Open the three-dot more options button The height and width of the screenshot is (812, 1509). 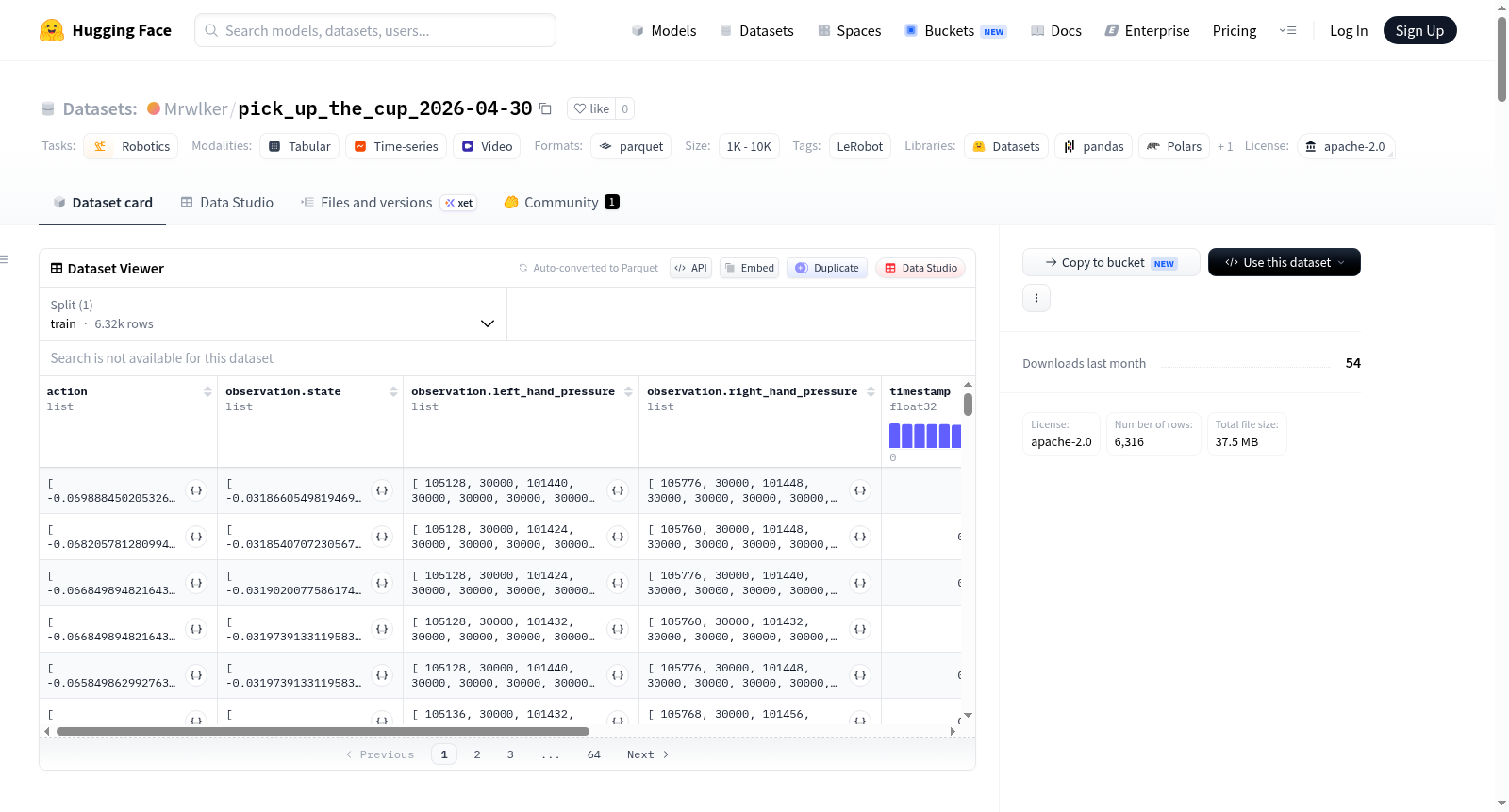click(x=1036, y=298)
